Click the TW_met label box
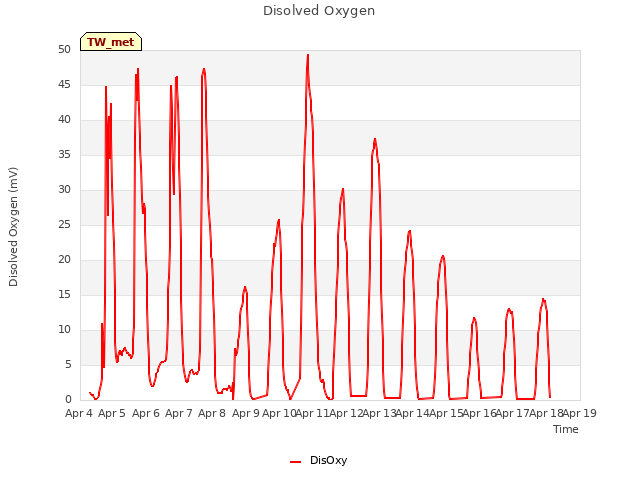The width and height of the screenshot is (640, 480). click(111, 42)
